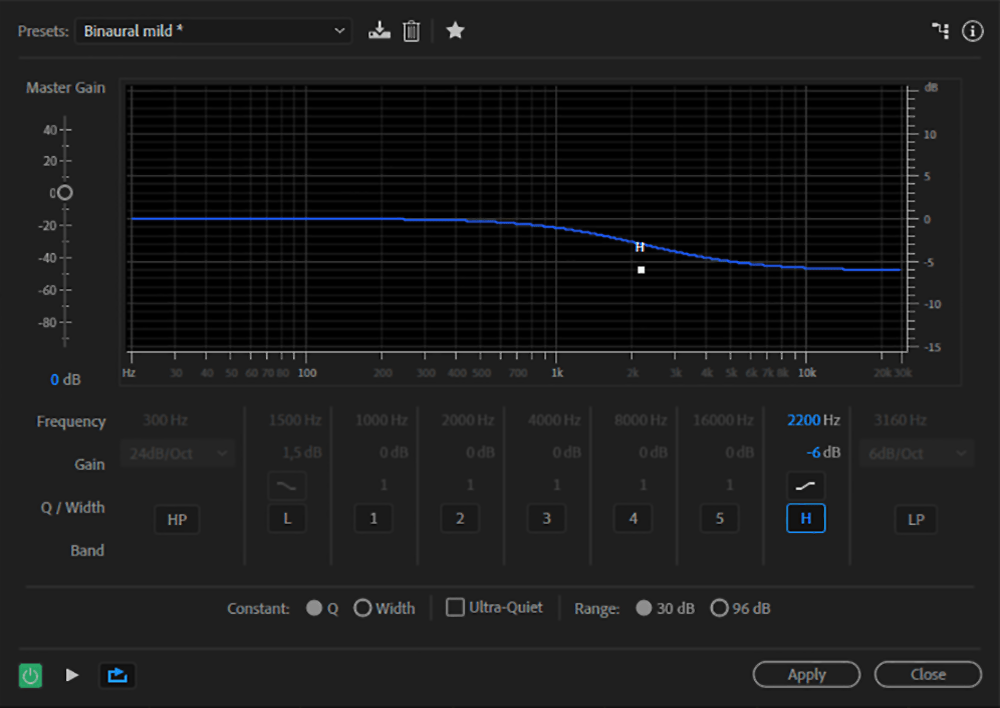Expand HP band 24dB/Oct slope dropdown
Viewport: 1000px width, 708px height.
(177, 453)
